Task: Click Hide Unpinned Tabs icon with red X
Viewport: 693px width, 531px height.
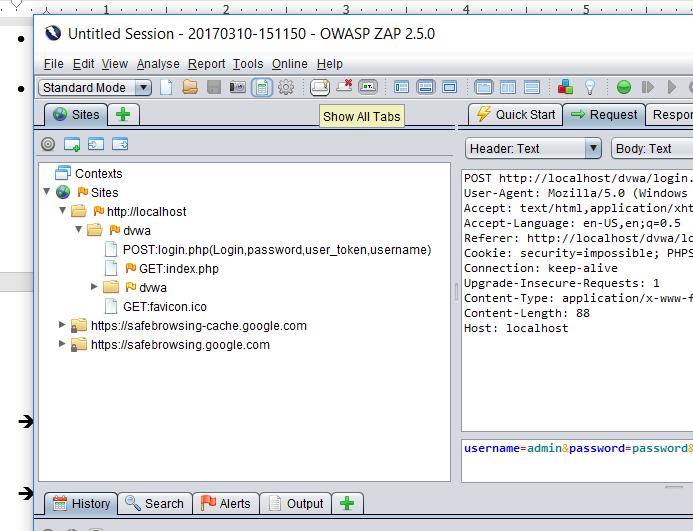Action: [x=344, y=86]
